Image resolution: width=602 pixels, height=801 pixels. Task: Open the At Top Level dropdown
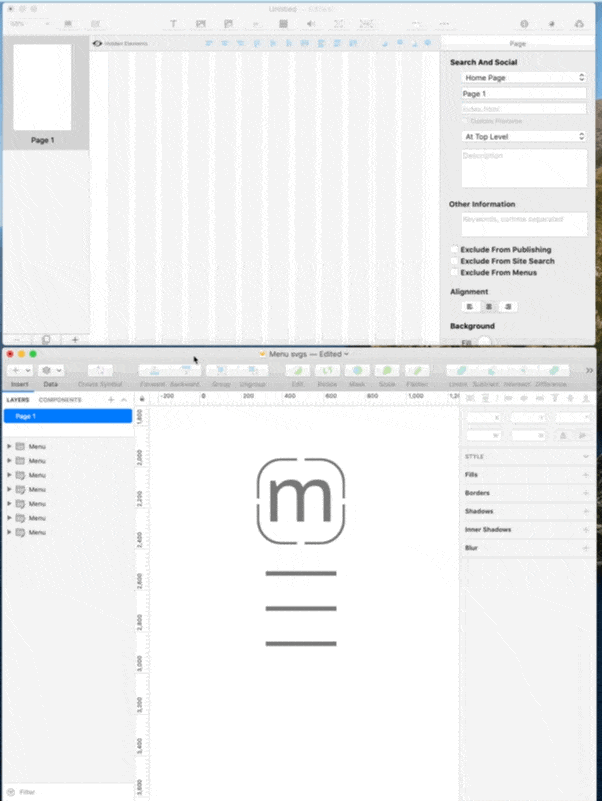coord(524,136)
